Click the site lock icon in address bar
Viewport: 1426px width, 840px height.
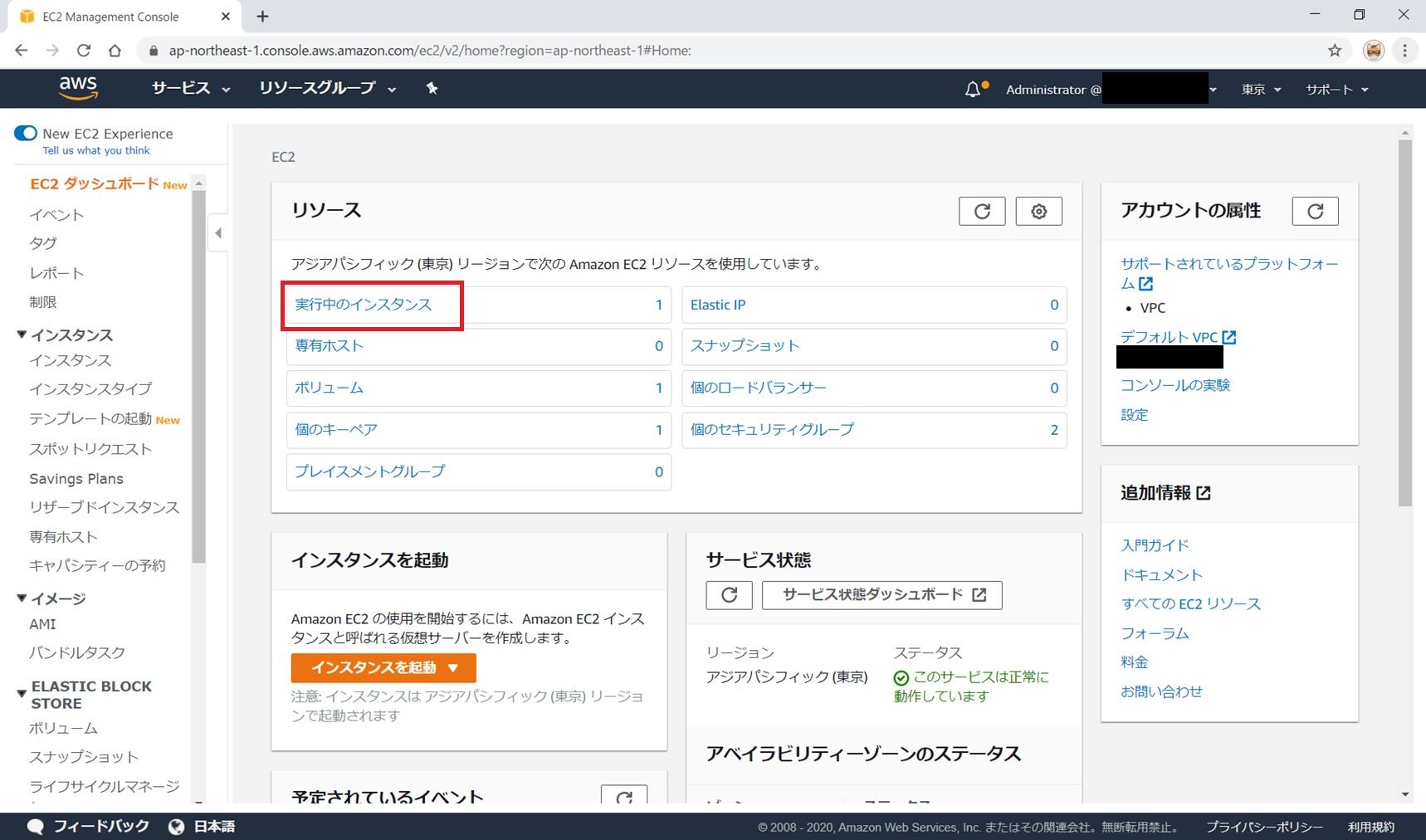(x=153, y=51)
